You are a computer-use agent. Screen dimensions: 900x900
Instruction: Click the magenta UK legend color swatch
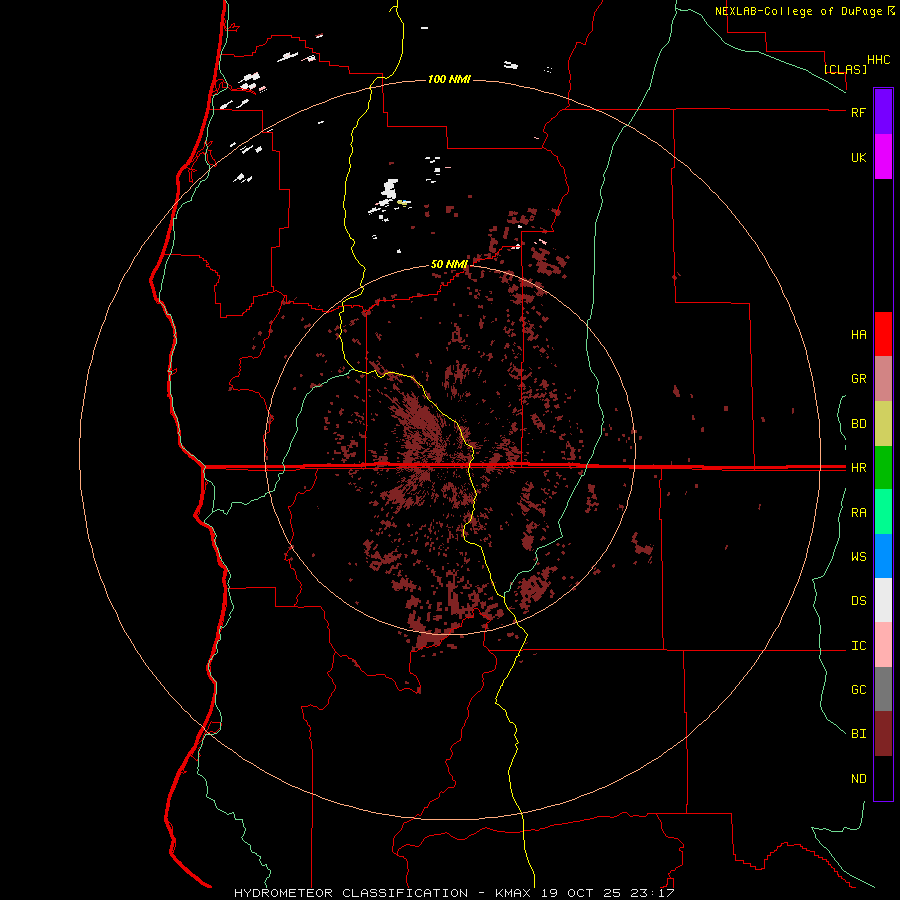tap(883, 157)
